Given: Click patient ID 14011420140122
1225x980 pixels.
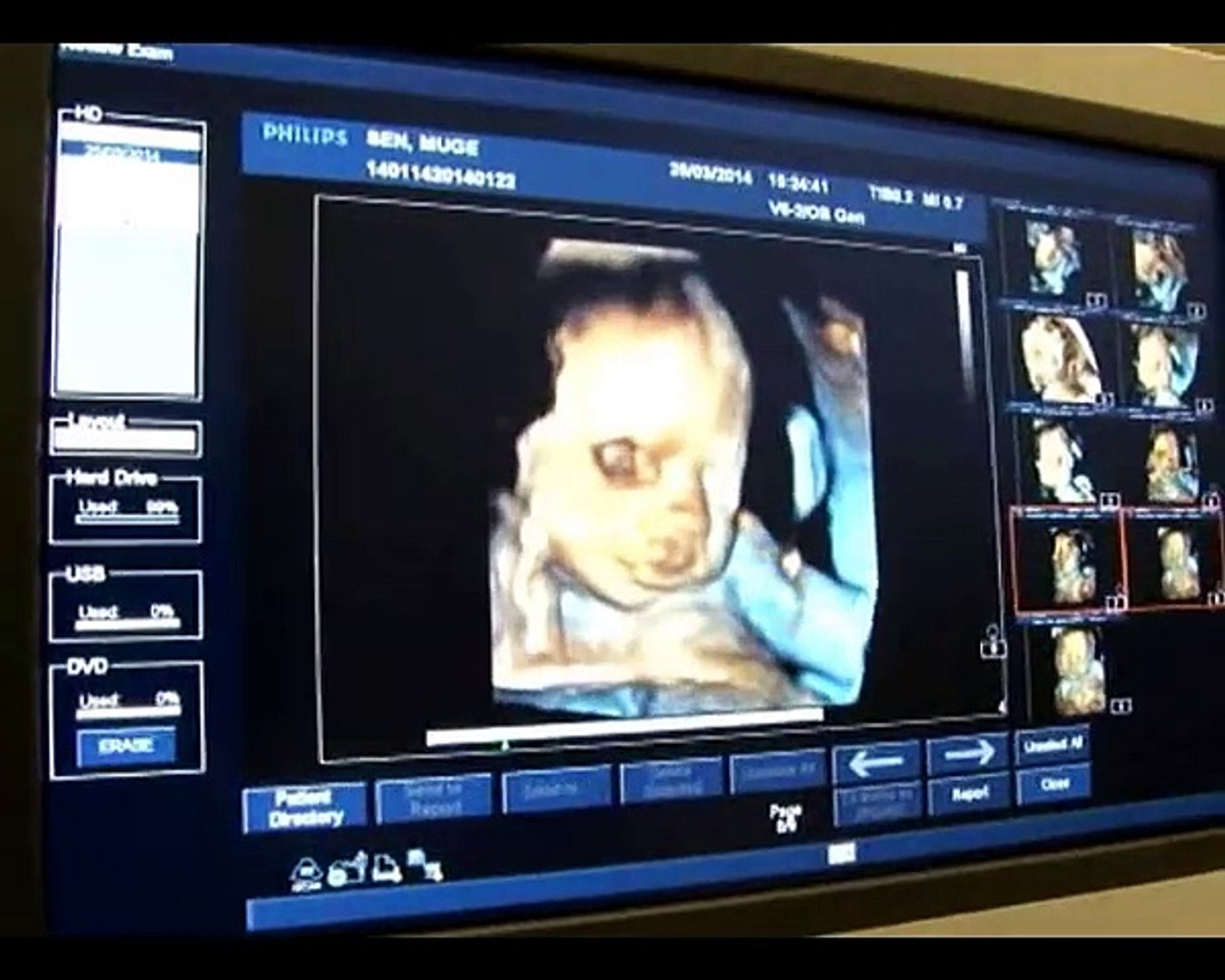Looking at the screenshot, I should tap(440, 174).
